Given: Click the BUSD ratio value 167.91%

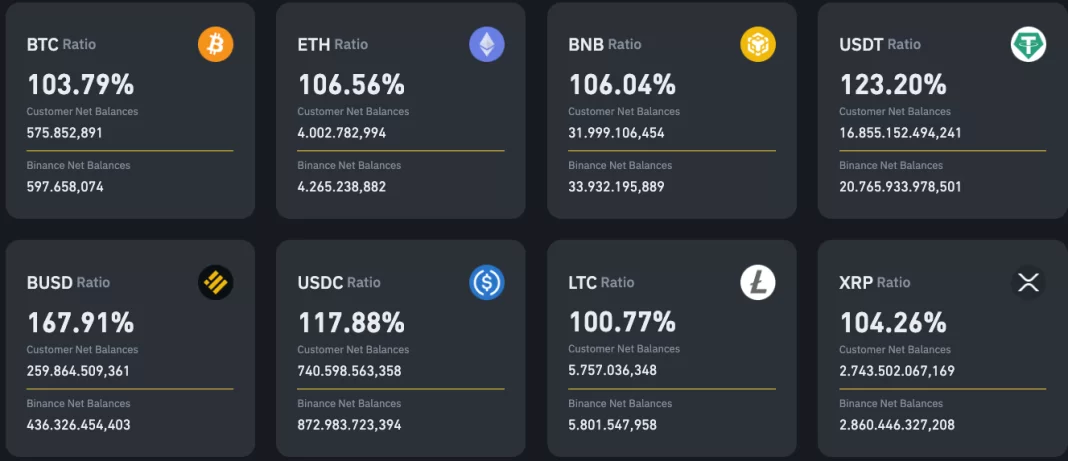Looking at the screenshot, I should 80,323.
